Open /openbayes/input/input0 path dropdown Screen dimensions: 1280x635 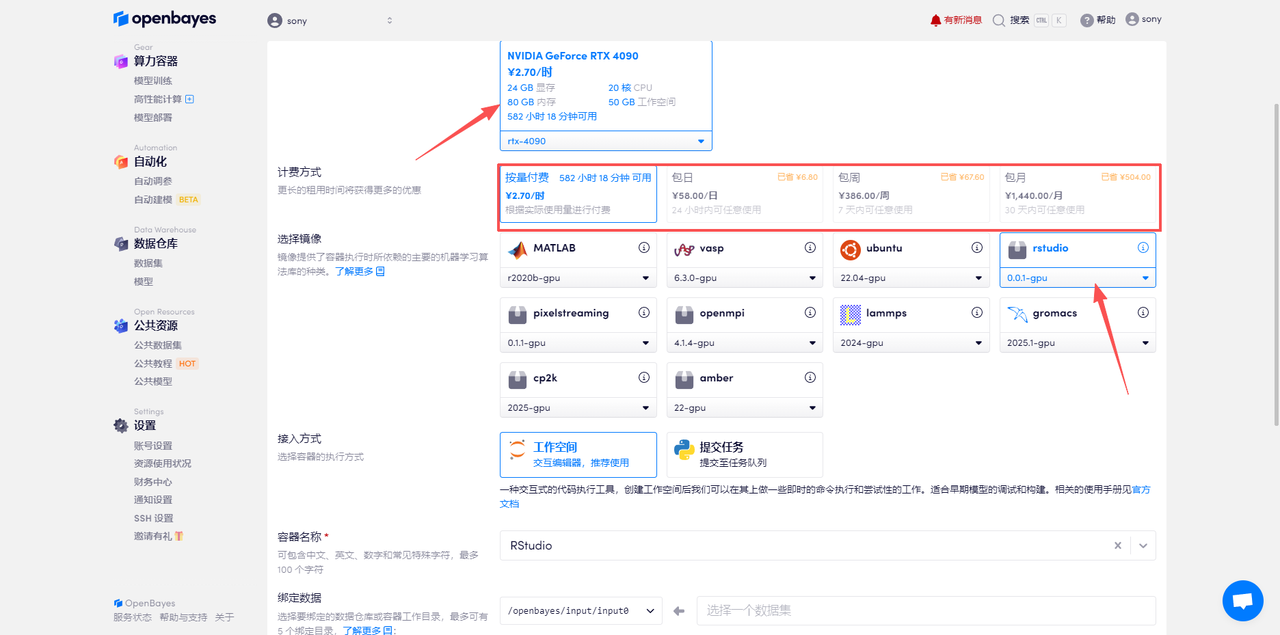(581, 610)
